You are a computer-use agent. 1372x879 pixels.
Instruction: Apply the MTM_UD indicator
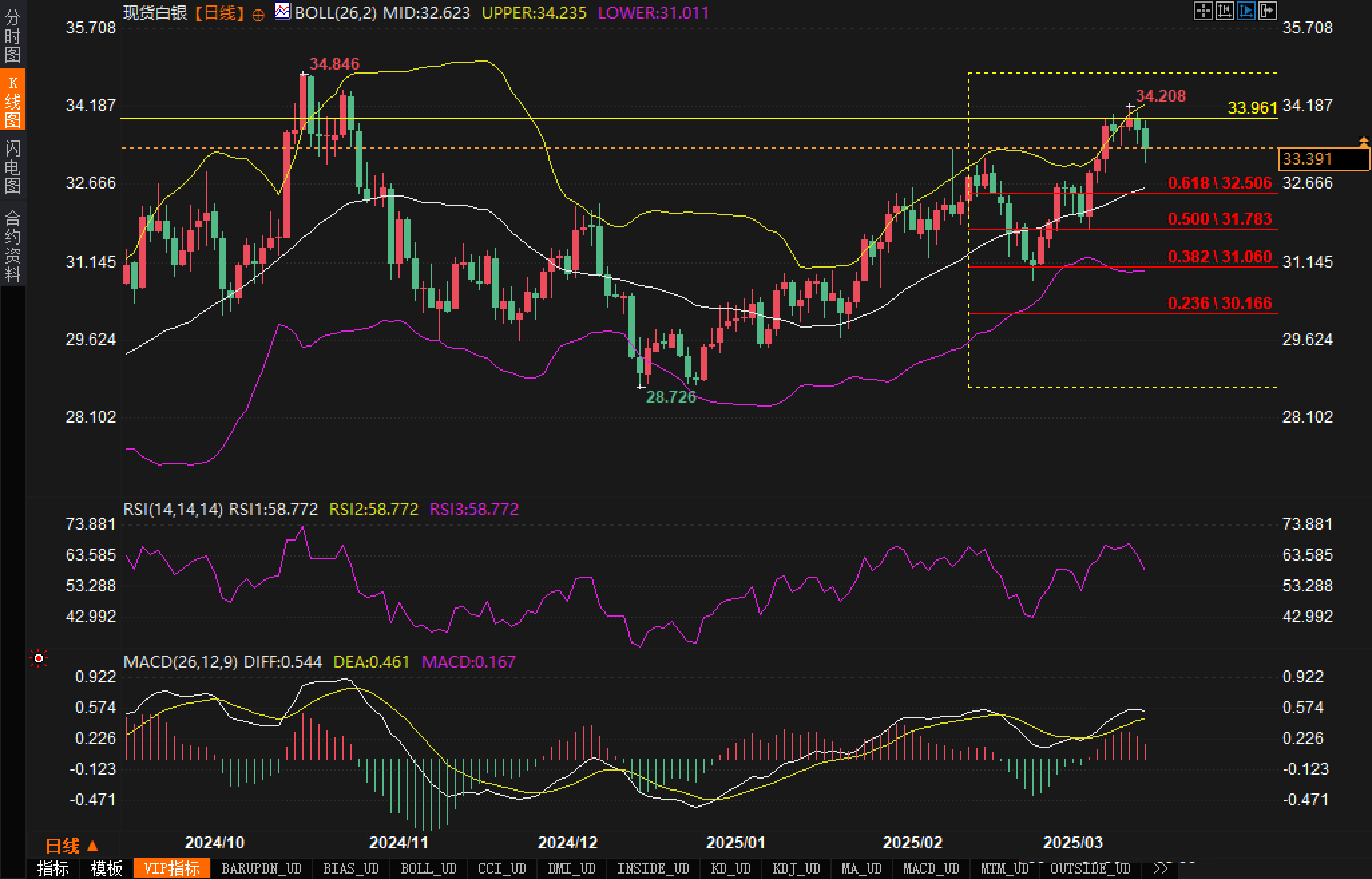click(1004, 868)
